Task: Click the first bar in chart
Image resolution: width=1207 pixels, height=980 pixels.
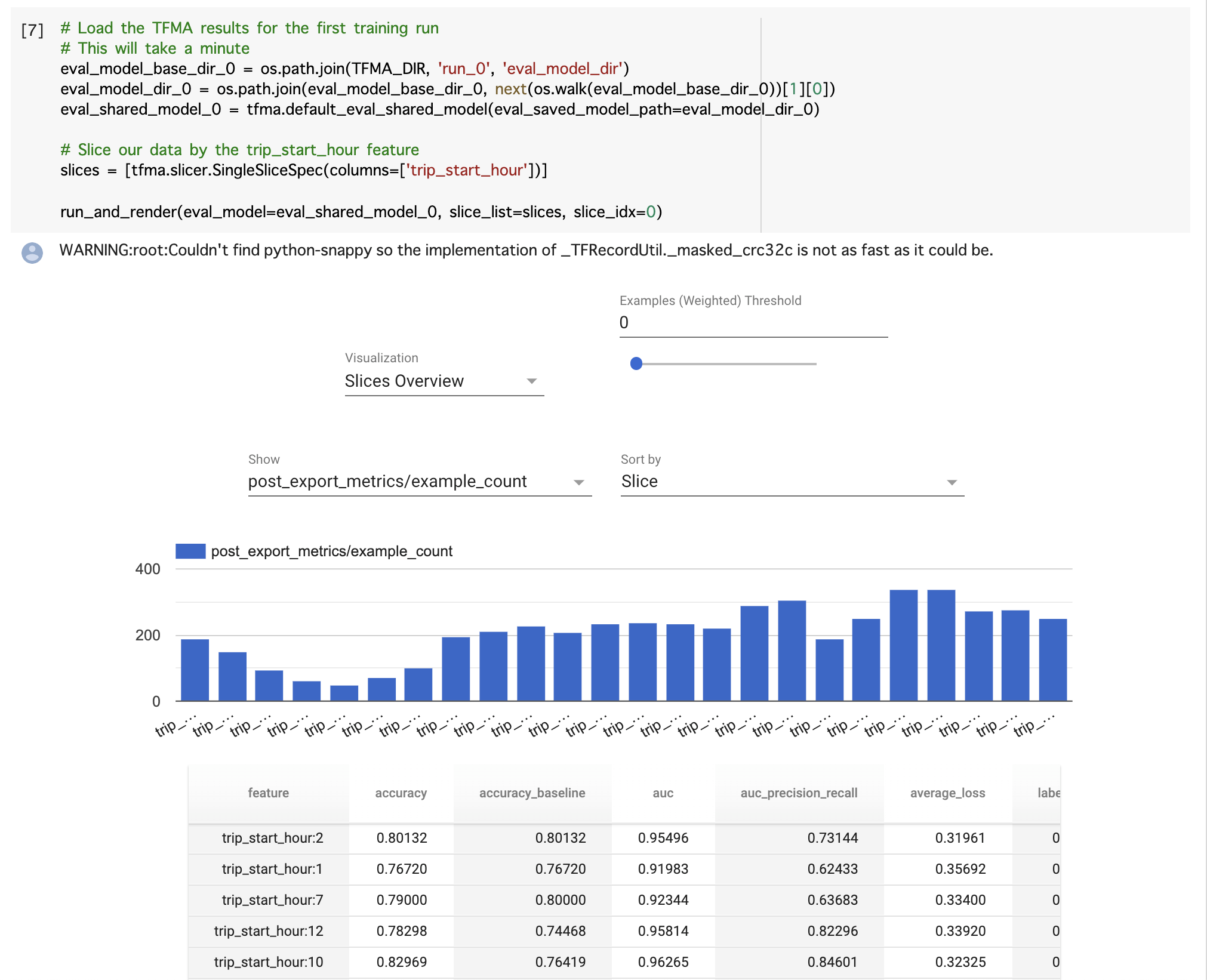Action: pos(195,670)
